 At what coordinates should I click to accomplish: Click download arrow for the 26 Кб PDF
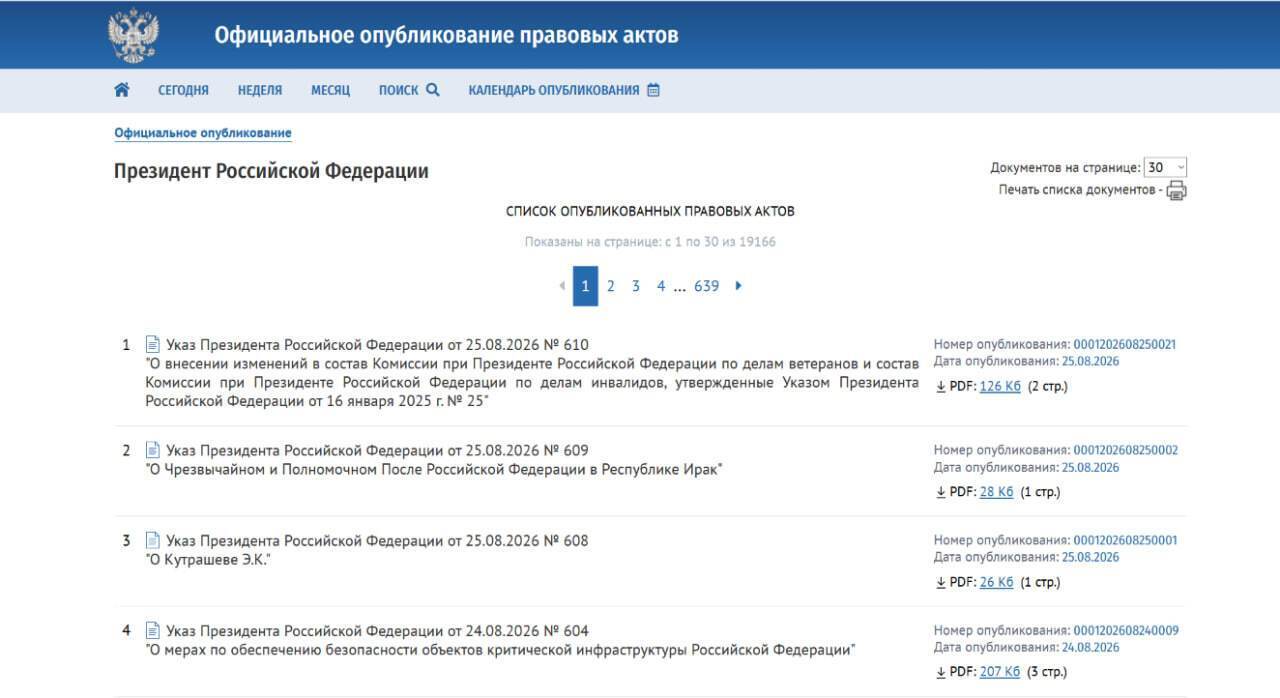[x=940, y=582]
